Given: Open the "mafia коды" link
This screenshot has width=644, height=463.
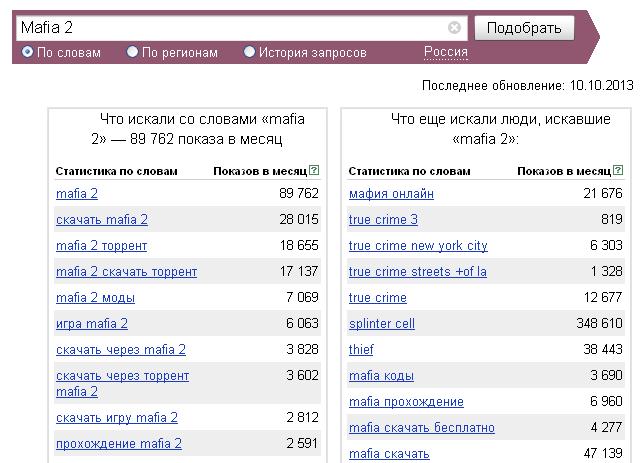Looking at the screenshot, I should (381, 375).
